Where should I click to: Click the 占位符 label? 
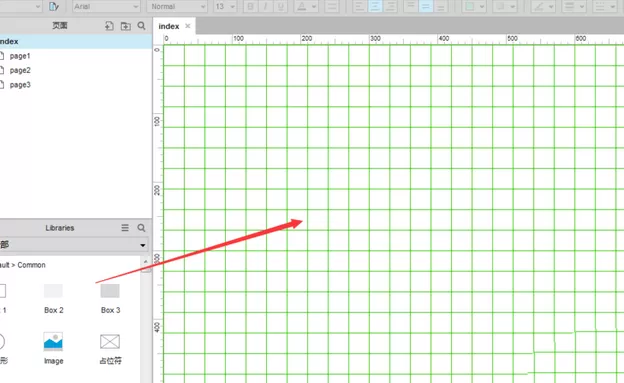[110, 361]
